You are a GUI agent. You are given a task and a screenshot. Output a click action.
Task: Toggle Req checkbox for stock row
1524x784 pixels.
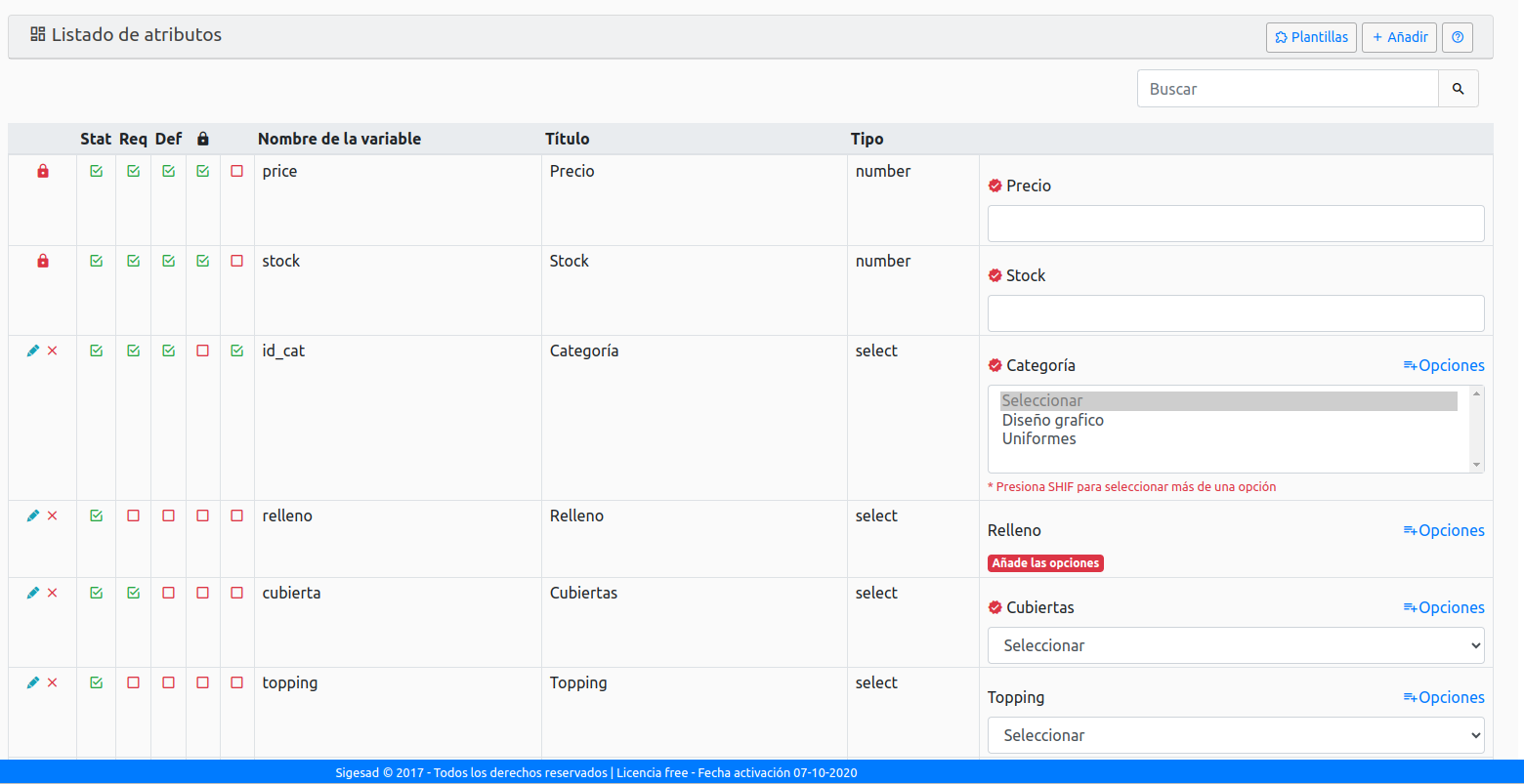pos(134,261)
